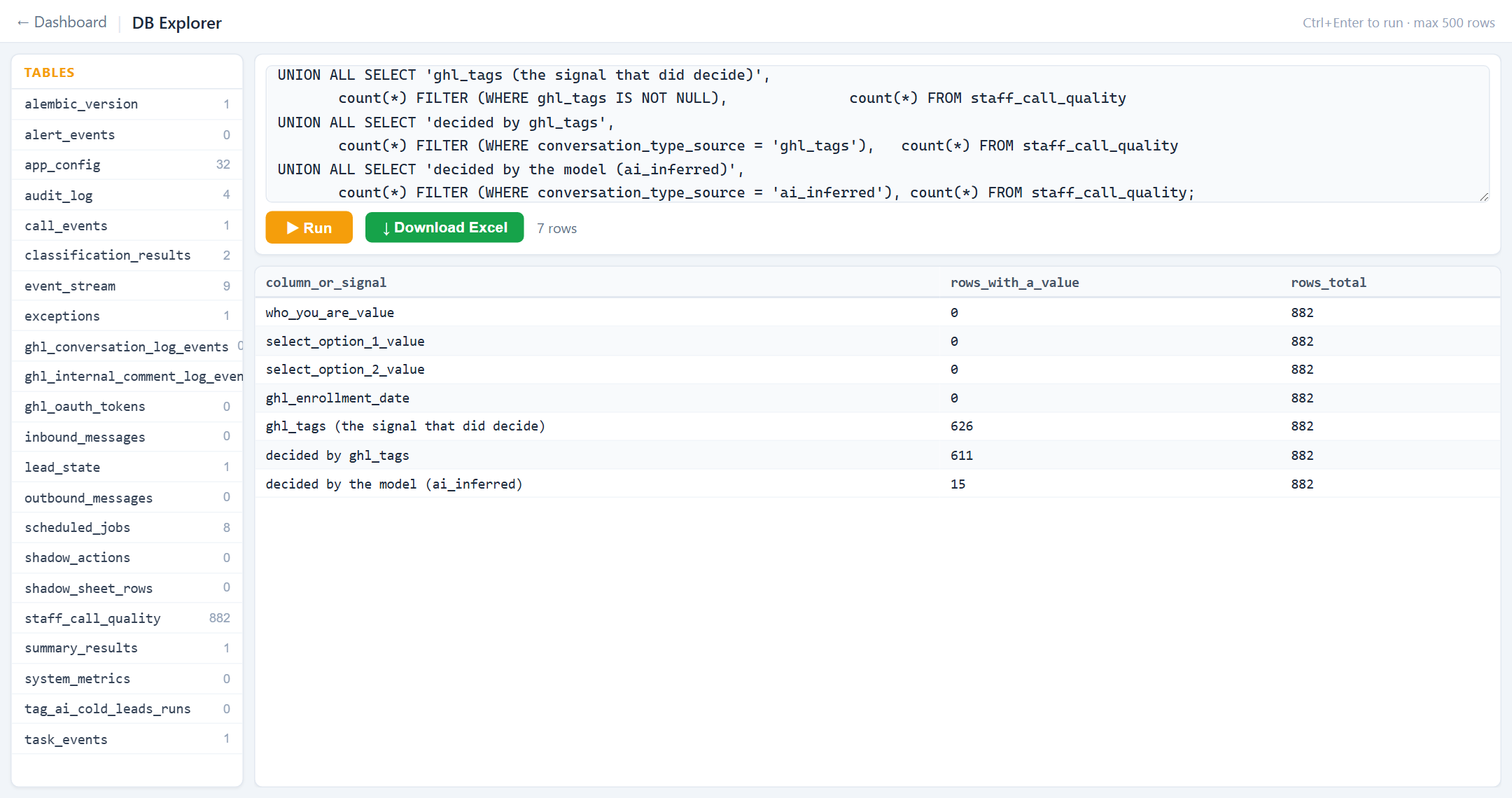The image size is (1512, 798).
Task: Select the ghl_enrollment_date result row
Action: pos(877,398)
